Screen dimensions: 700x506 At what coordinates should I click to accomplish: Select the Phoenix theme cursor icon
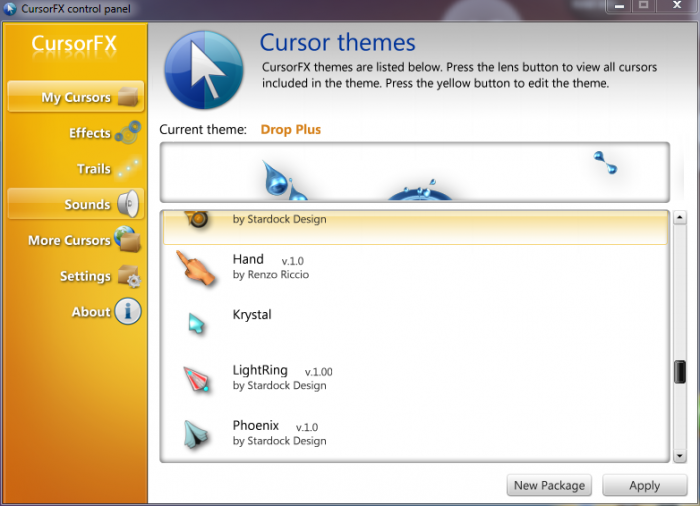196,434
